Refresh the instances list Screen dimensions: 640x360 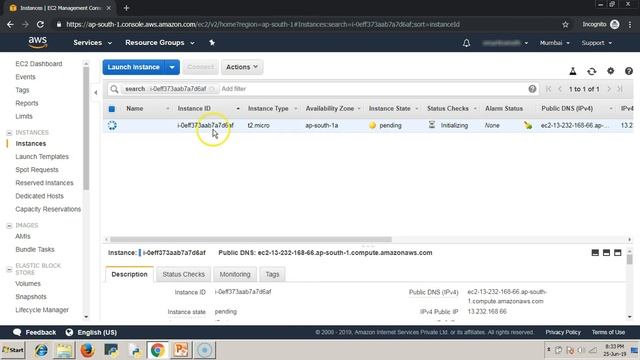pyautogui.click(x=591, y=71)
